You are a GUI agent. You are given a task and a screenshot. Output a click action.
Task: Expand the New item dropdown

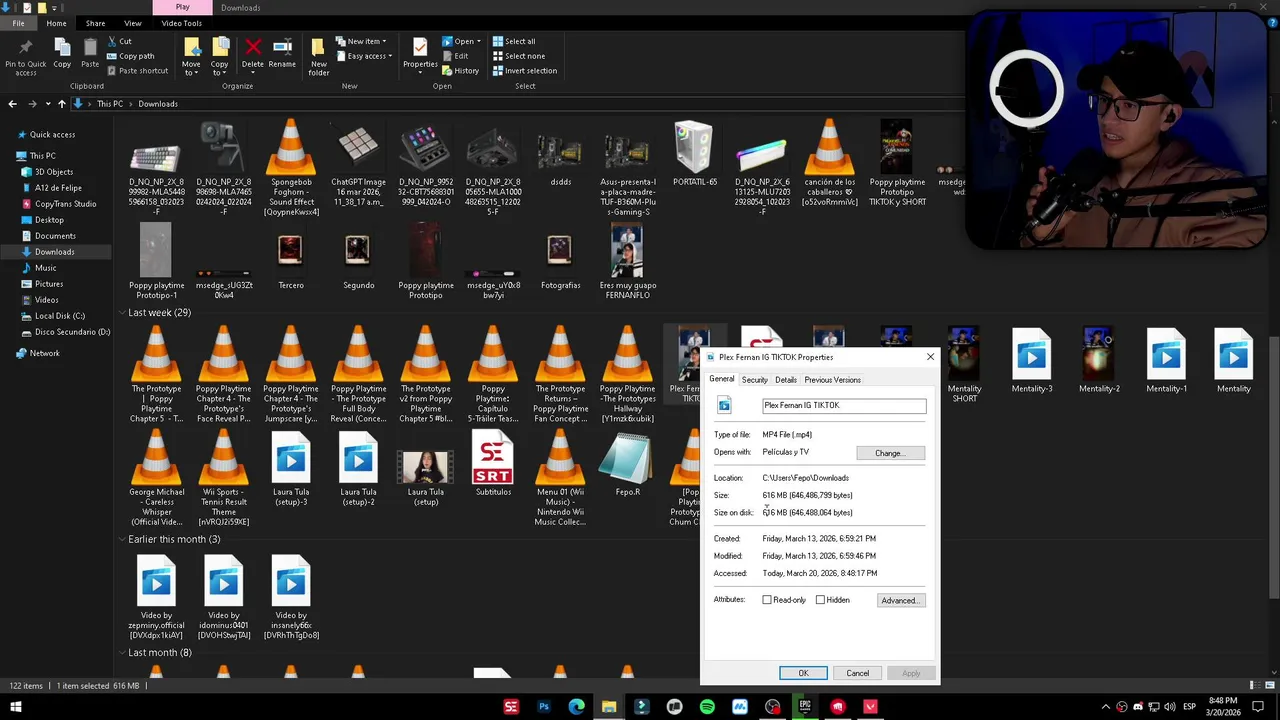pos(361,41)
